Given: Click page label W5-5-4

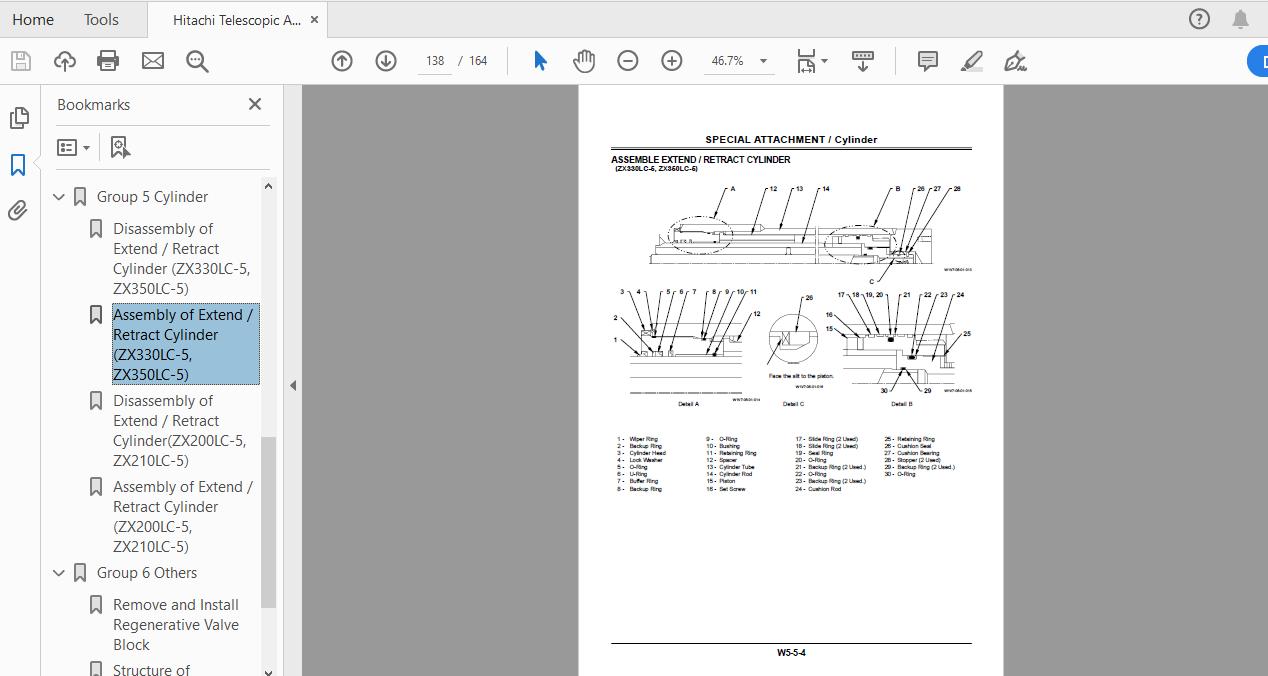Looking at the screenshot, I should click(x=791, y=653).
